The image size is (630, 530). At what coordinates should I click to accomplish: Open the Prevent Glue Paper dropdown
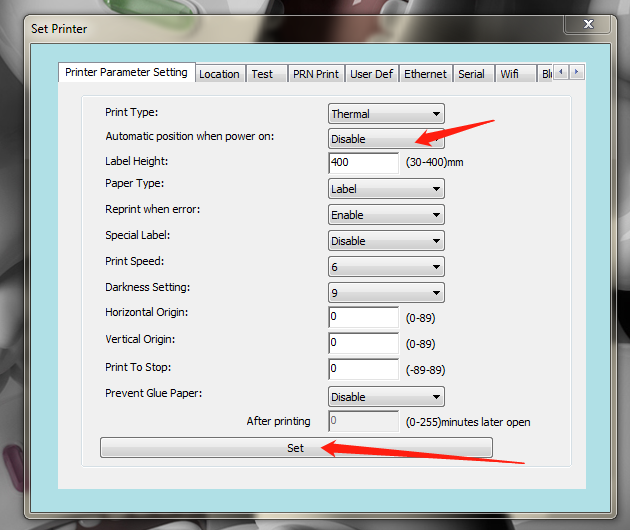386,397
